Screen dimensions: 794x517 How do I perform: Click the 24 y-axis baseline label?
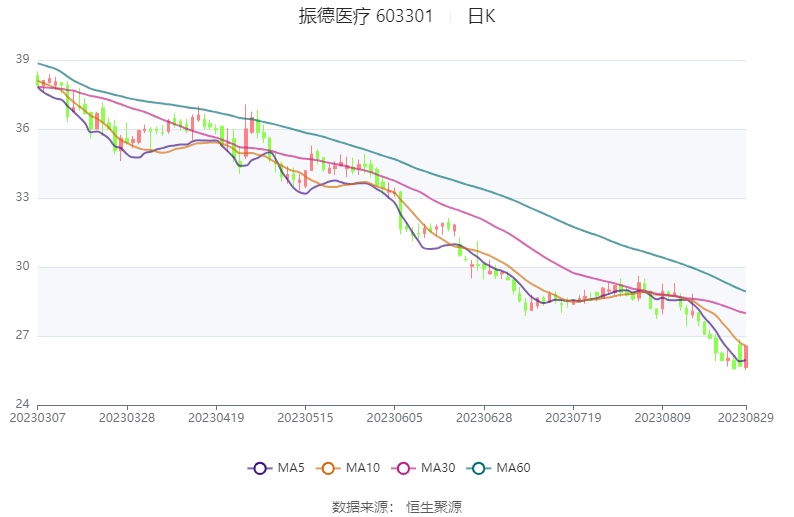point(22,404)
